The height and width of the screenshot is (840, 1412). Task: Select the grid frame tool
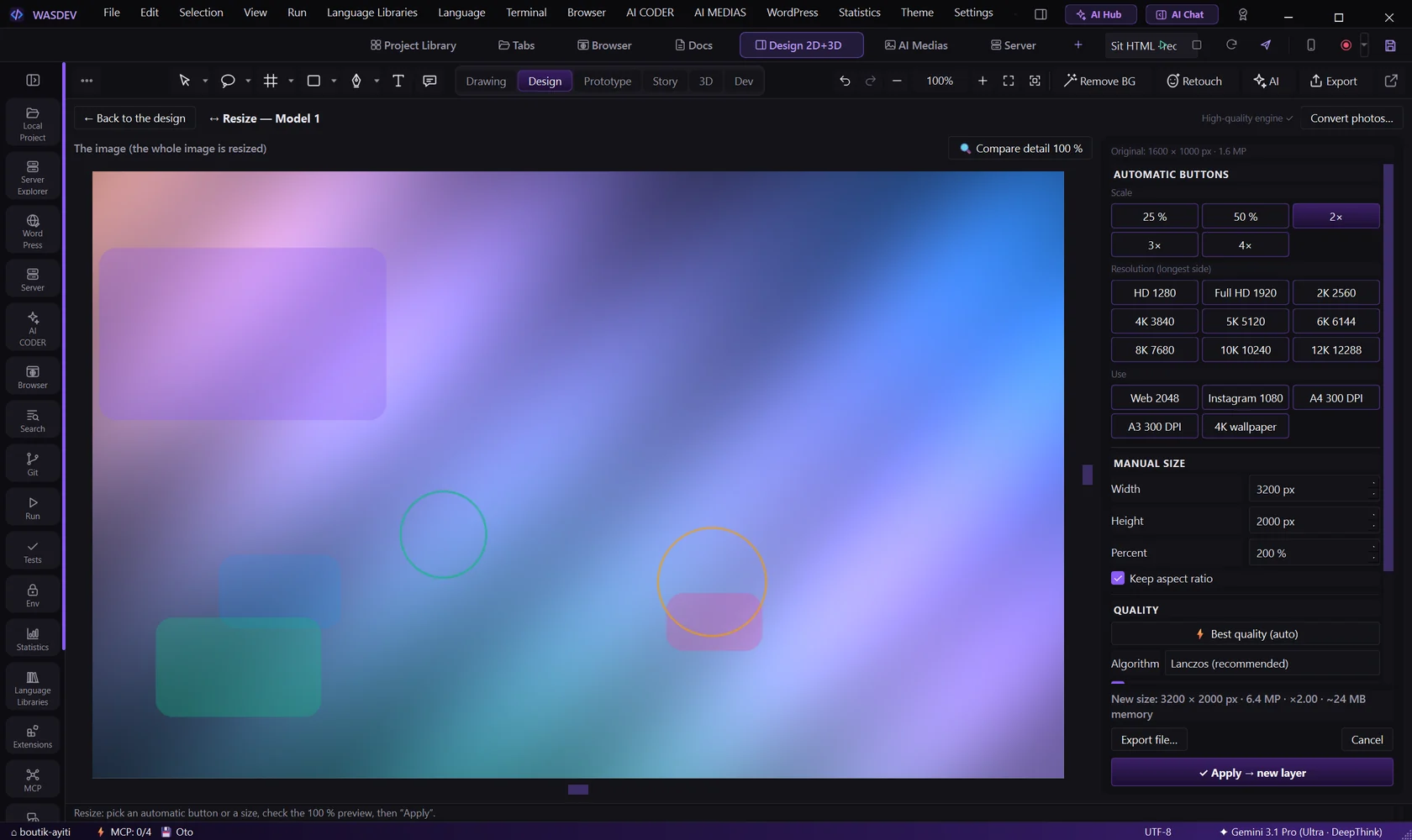pos(271,81)
